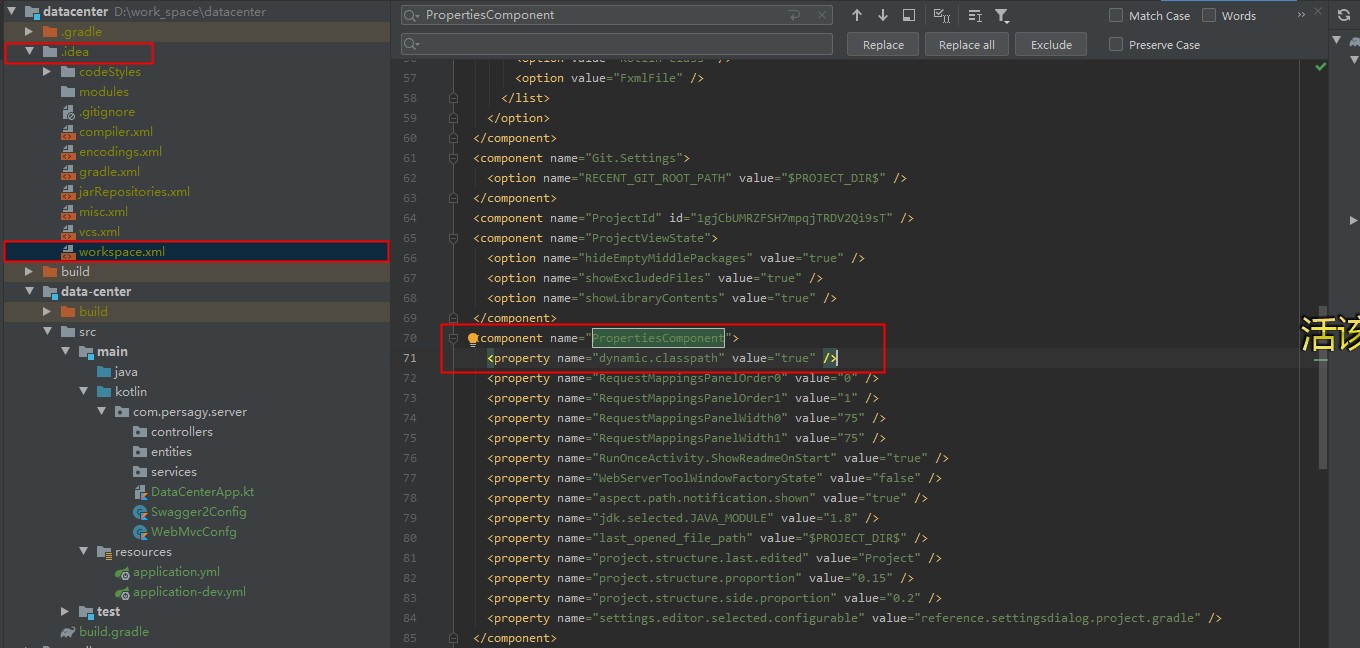
Task: Expand the test folder arrow
Action: point(65,612)
